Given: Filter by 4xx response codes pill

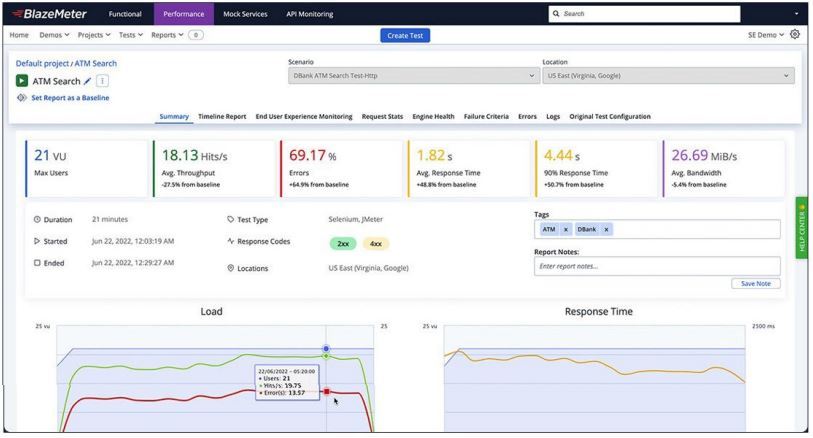Looking at the screenshot, I should click(376, 244).
